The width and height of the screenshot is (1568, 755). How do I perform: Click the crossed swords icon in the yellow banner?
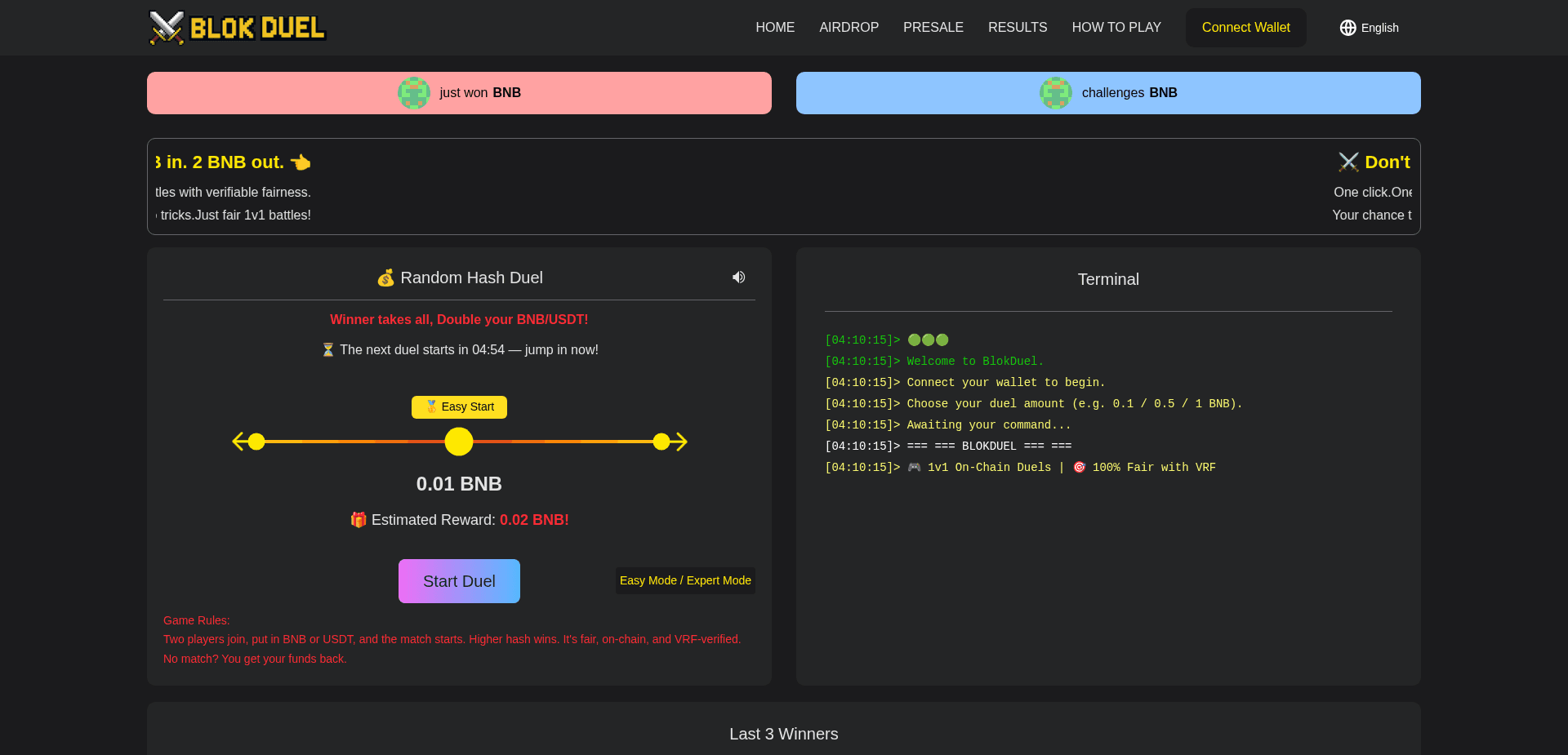[1348, 162]
